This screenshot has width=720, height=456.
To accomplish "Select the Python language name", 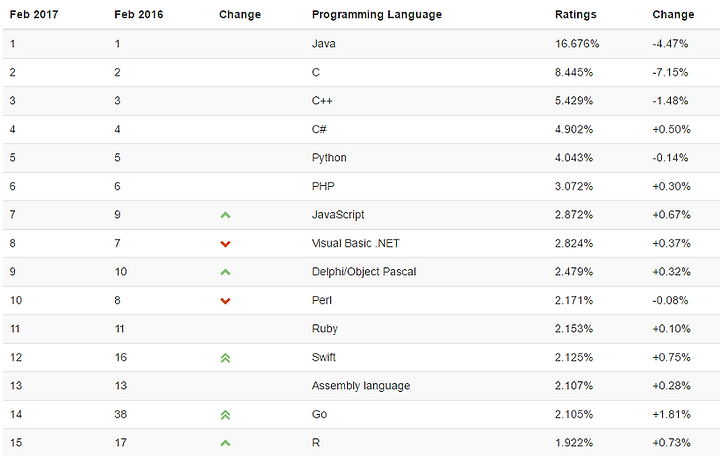I will pos(329,158).
